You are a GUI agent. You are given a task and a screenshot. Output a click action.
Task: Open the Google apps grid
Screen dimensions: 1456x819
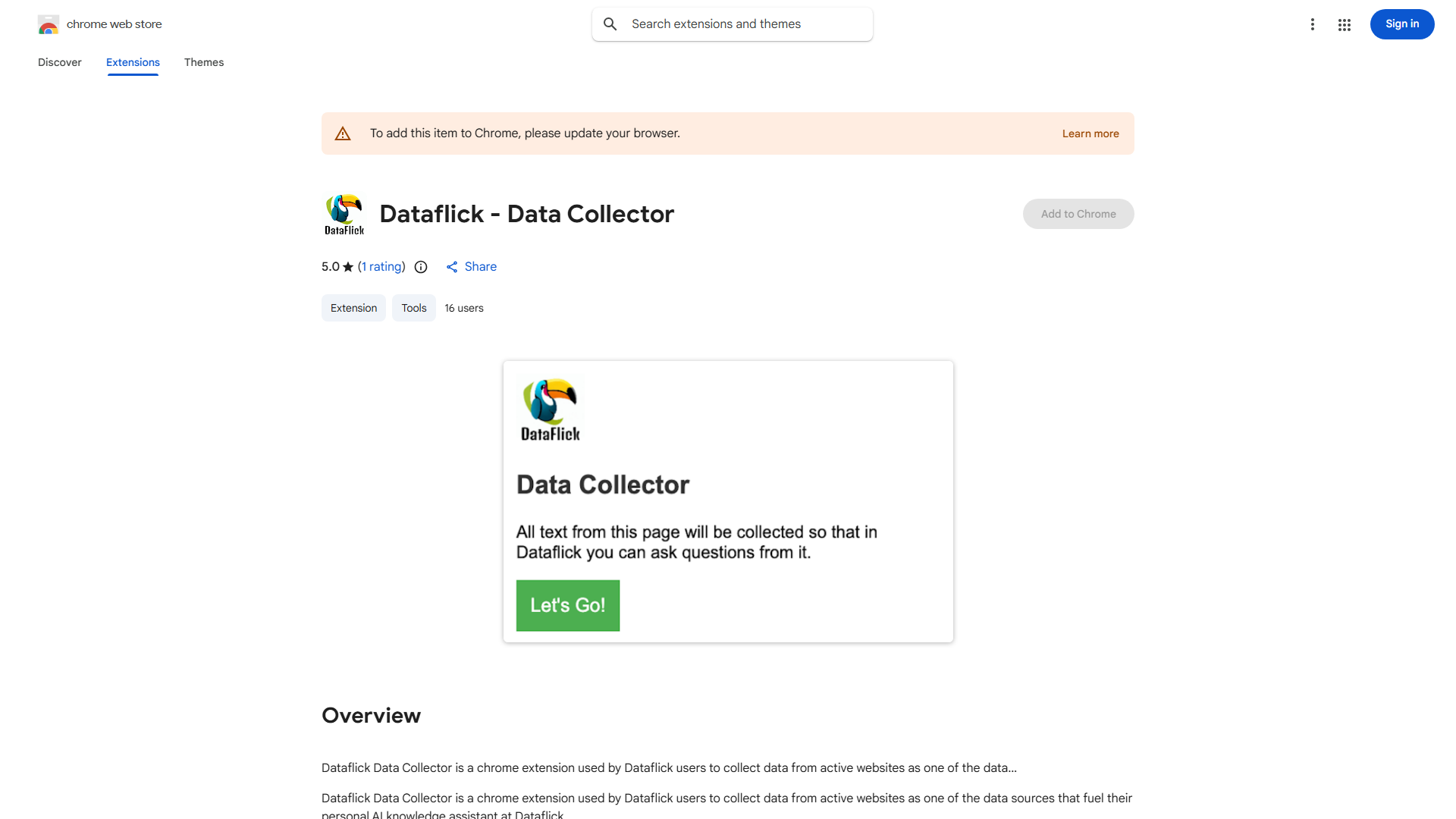coord(1345,24)
